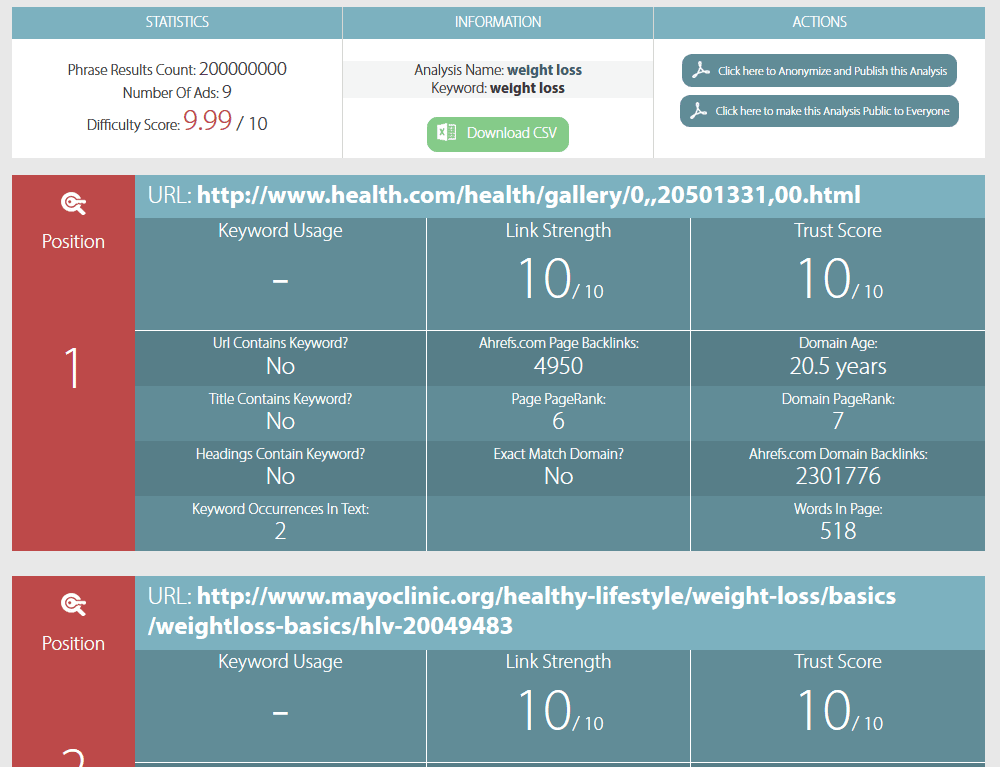
Task: Click the Domain Age 20.5 years cell
Action: 838,358
